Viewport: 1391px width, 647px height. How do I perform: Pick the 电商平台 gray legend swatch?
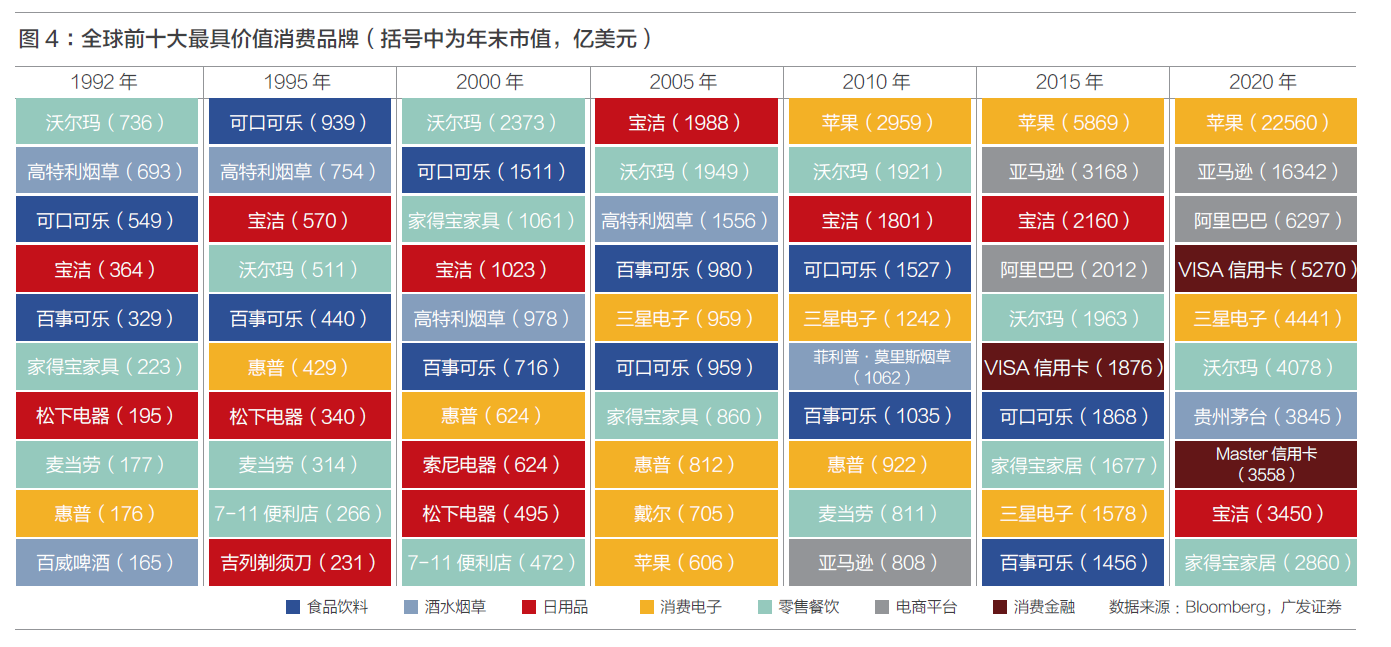881,607
